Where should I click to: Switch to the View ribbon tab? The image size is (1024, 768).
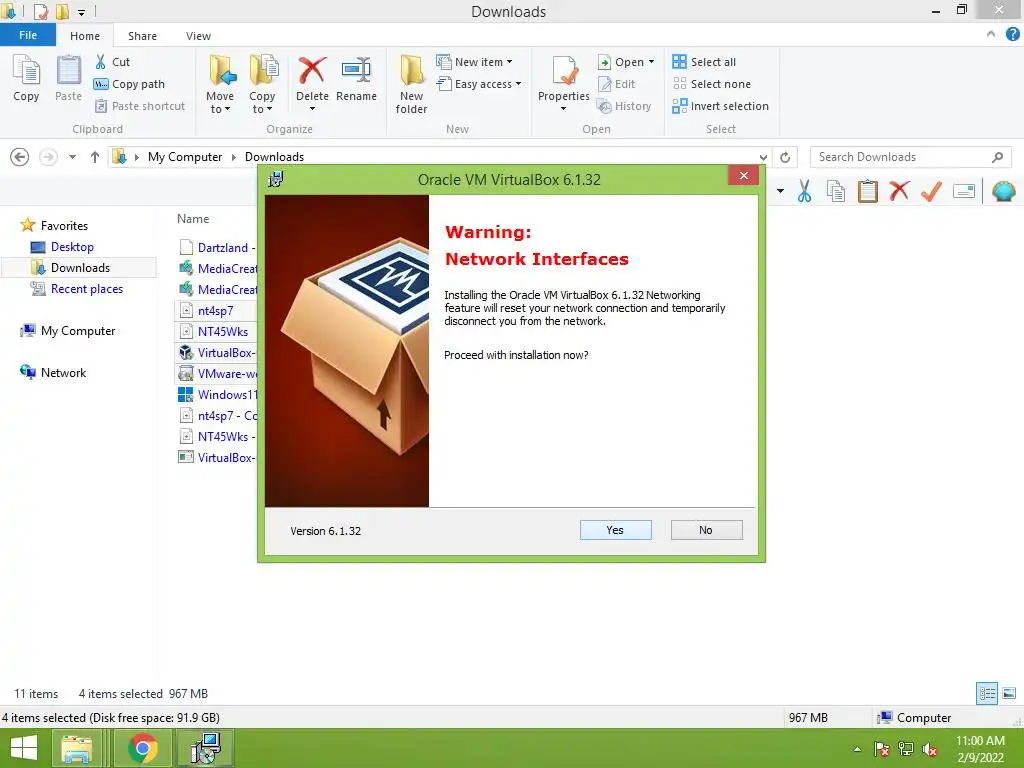pos(198,36)
